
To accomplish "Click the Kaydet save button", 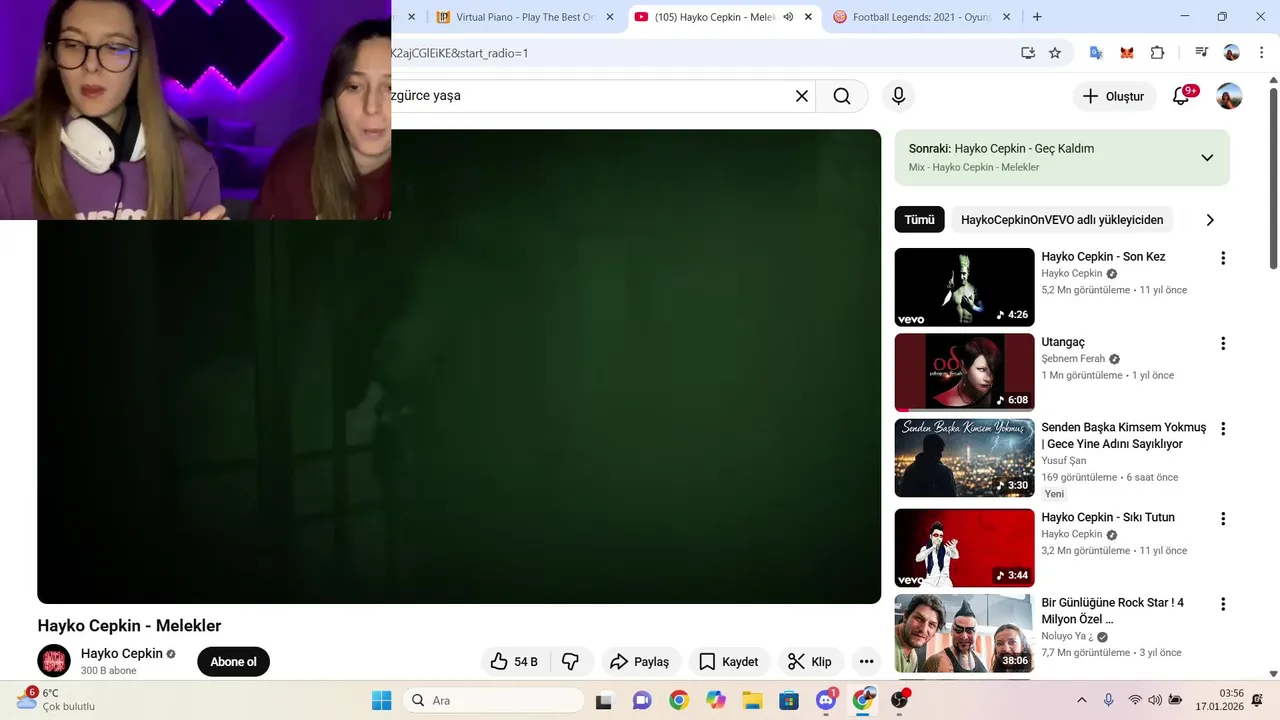I will (729, 662).
